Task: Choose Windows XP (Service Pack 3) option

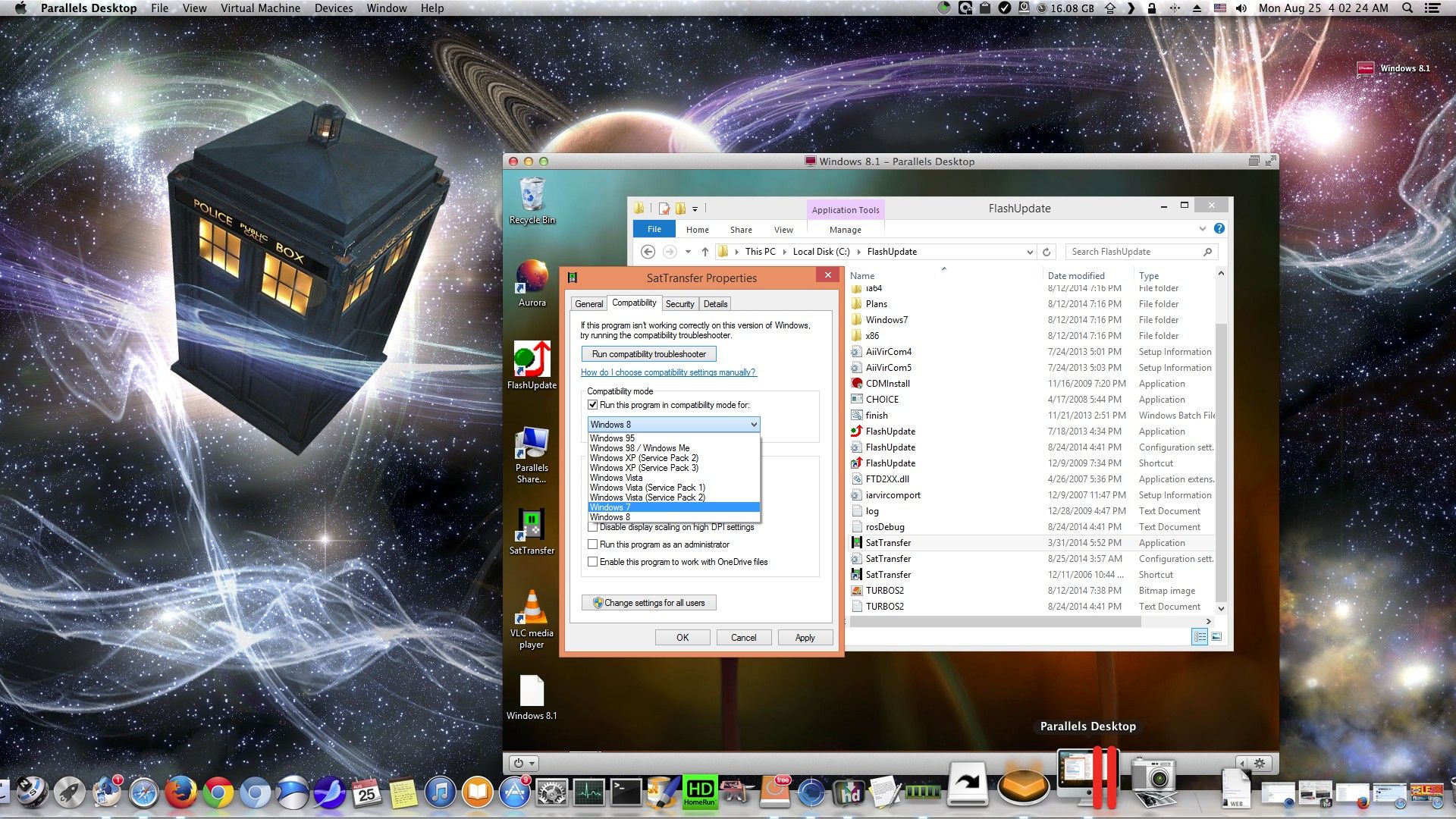Action: (673, 468)
